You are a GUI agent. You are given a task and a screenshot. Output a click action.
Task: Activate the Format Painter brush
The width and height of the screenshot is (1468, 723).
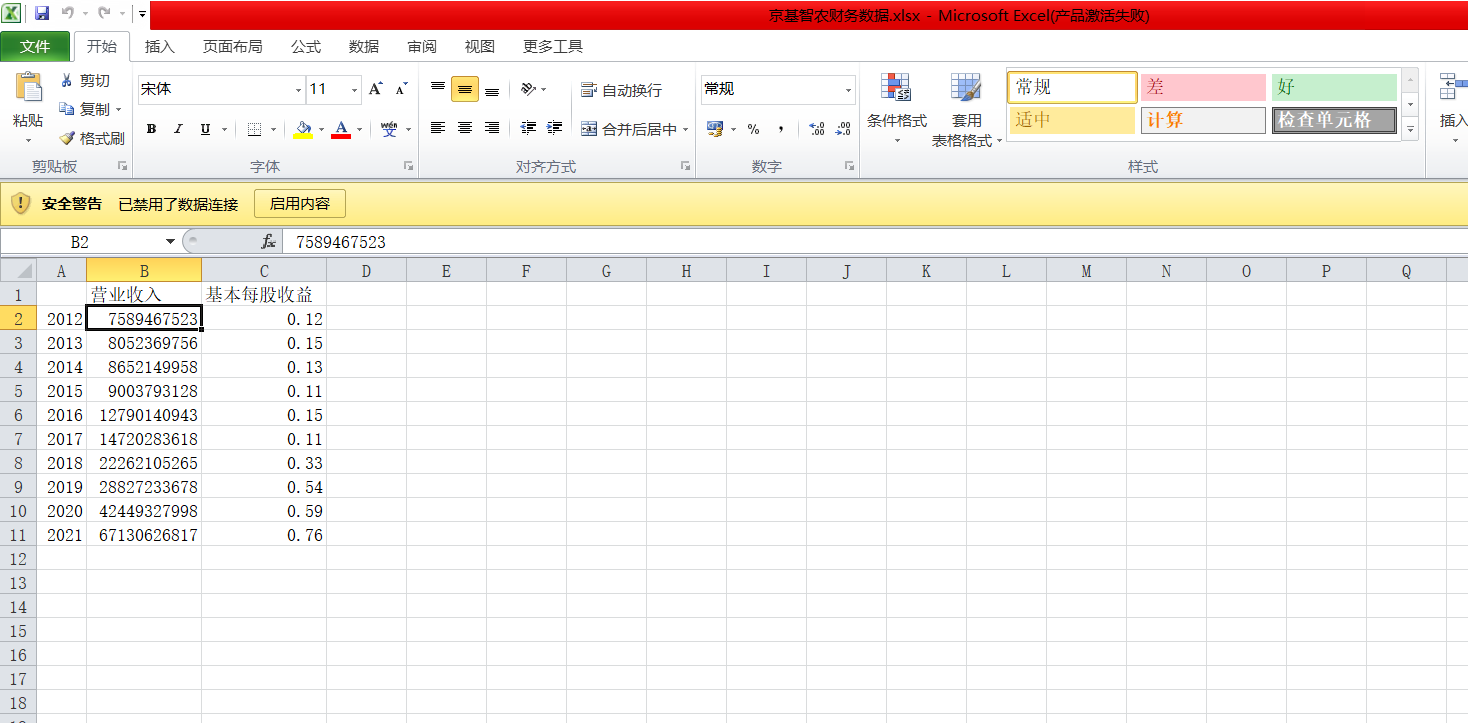[x=67, y=138]
